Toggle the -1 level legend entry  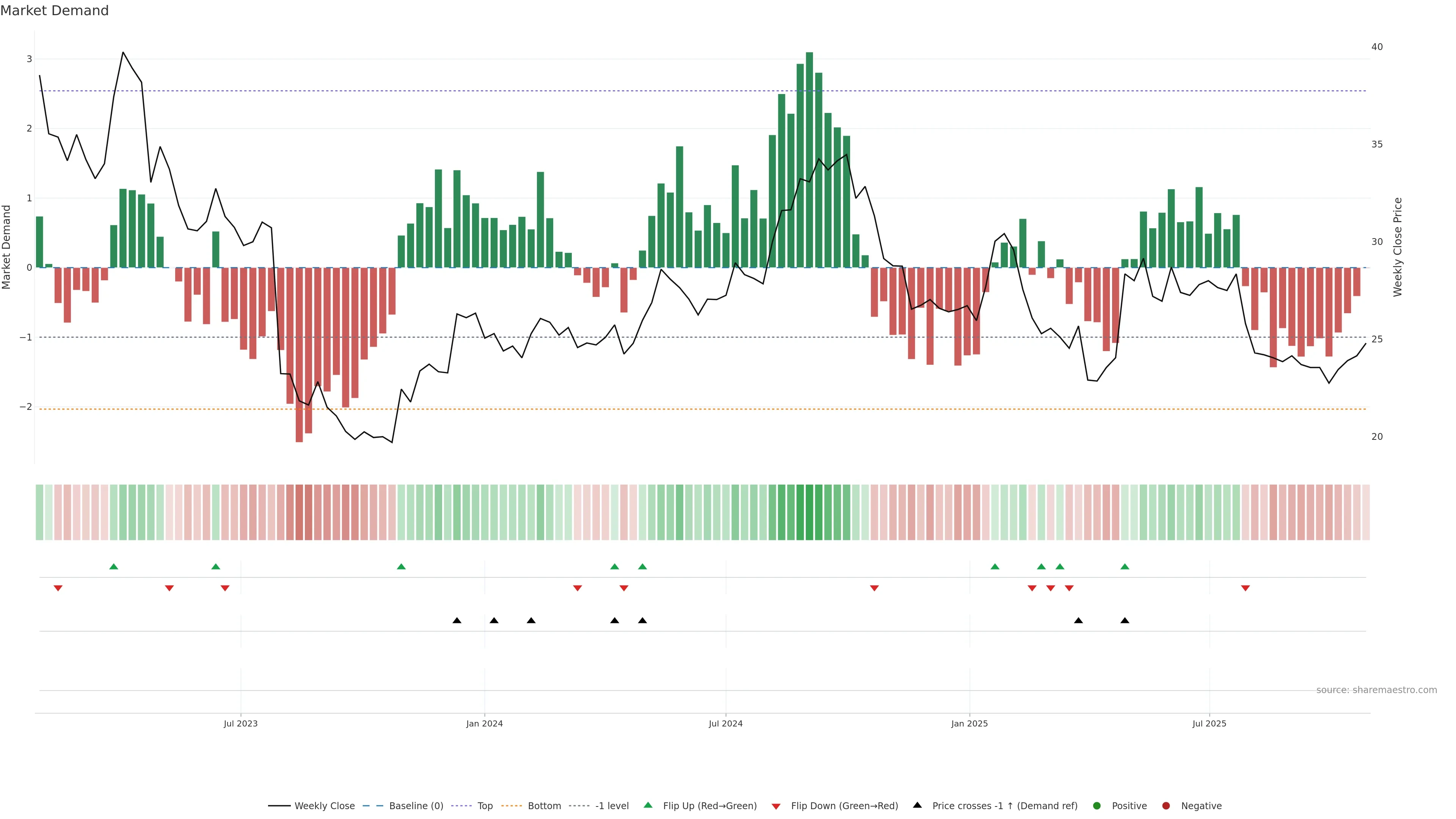[612, 806]
